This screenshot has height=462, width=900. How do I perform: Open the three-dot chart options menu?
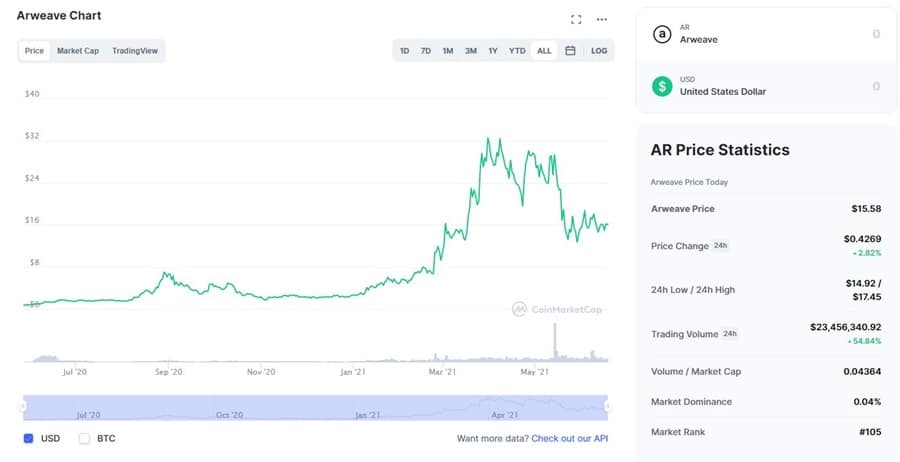pyautogui.click(x=602, y=19)
